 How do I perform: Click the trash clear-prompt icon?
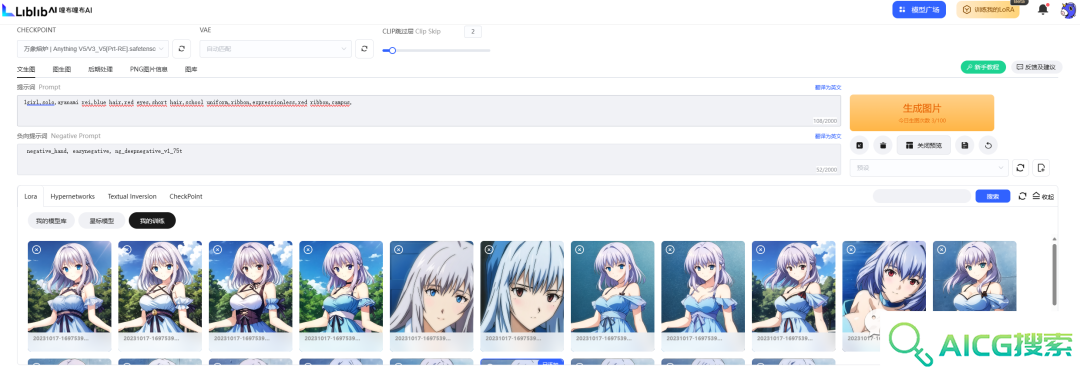pyautogui.click(x=882, y=145)
